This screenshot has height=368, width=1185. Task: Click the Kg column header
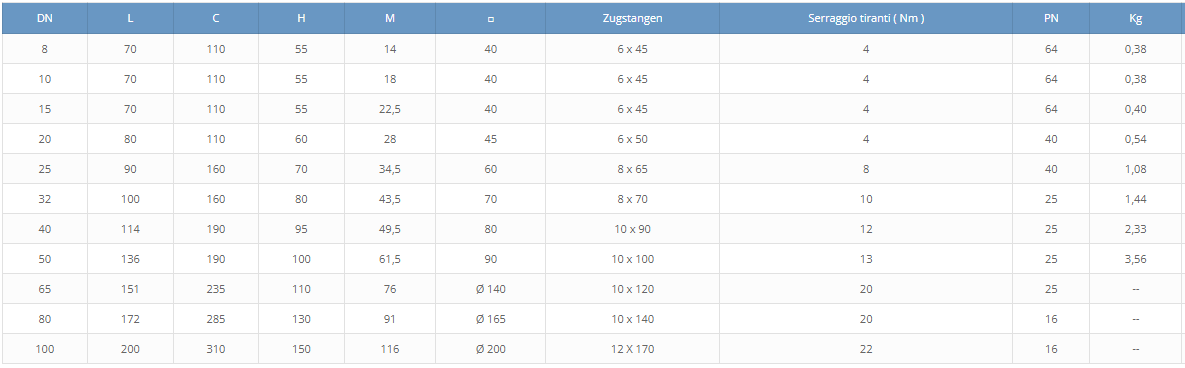point(1135,19)
